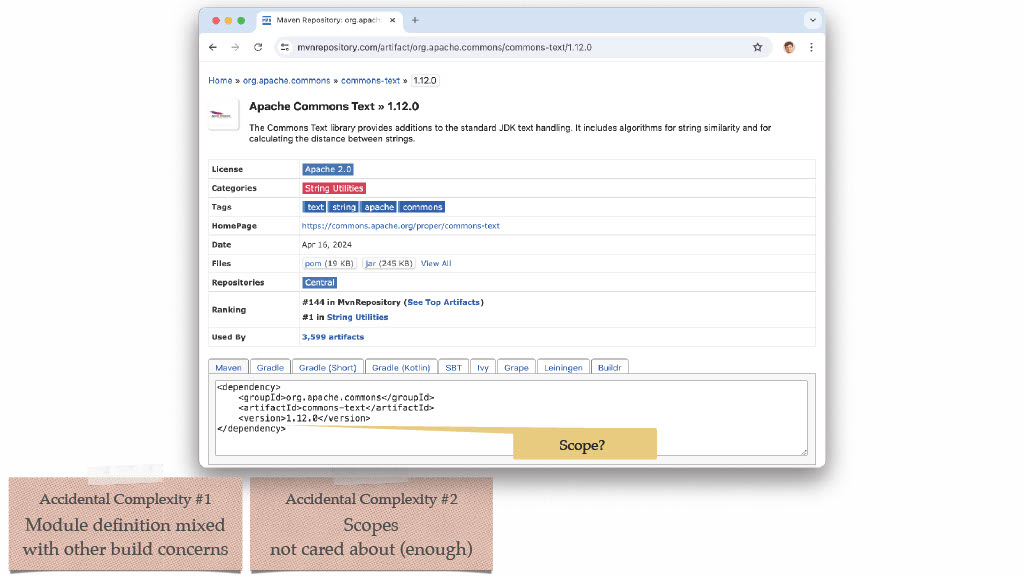Reload the Maven Repository page
1024x576 pixels.
coord(258,47)
